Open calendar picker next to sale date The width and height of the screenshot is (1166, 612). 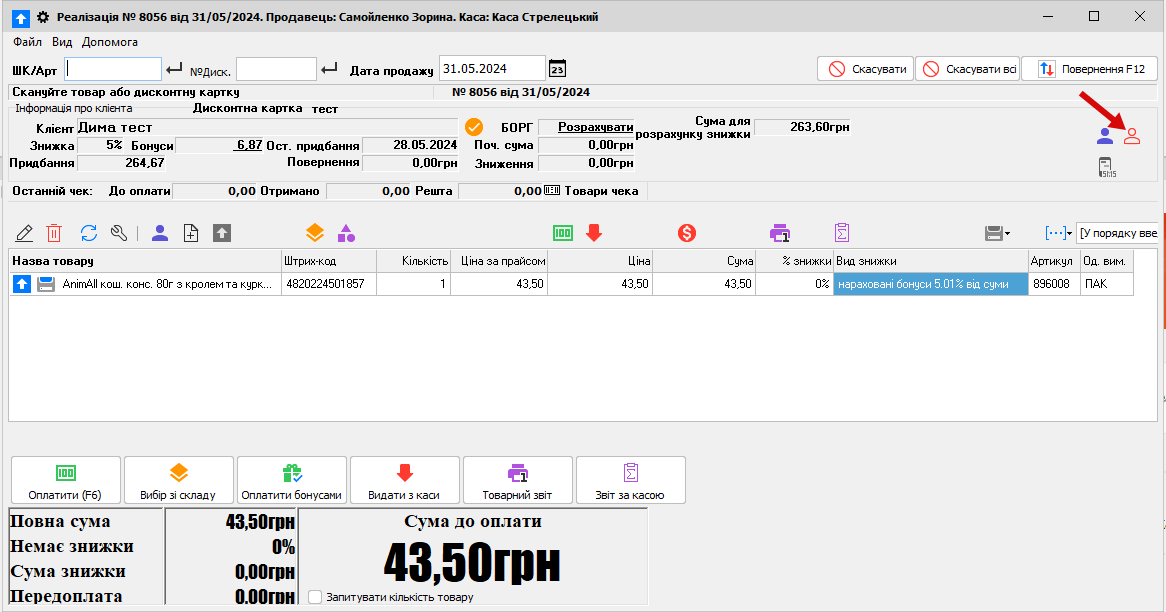558,69
